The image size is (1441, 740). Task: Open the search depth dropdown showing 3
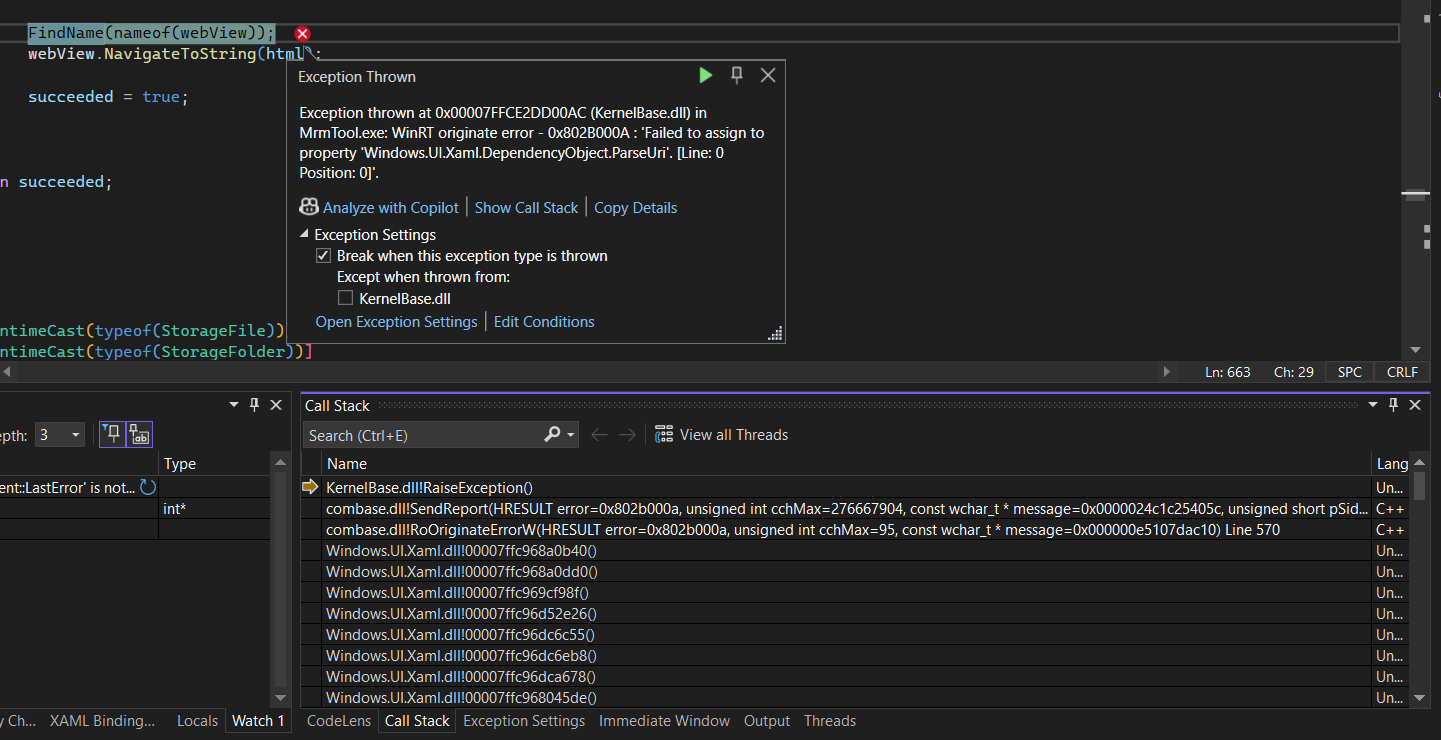point(59,435)
